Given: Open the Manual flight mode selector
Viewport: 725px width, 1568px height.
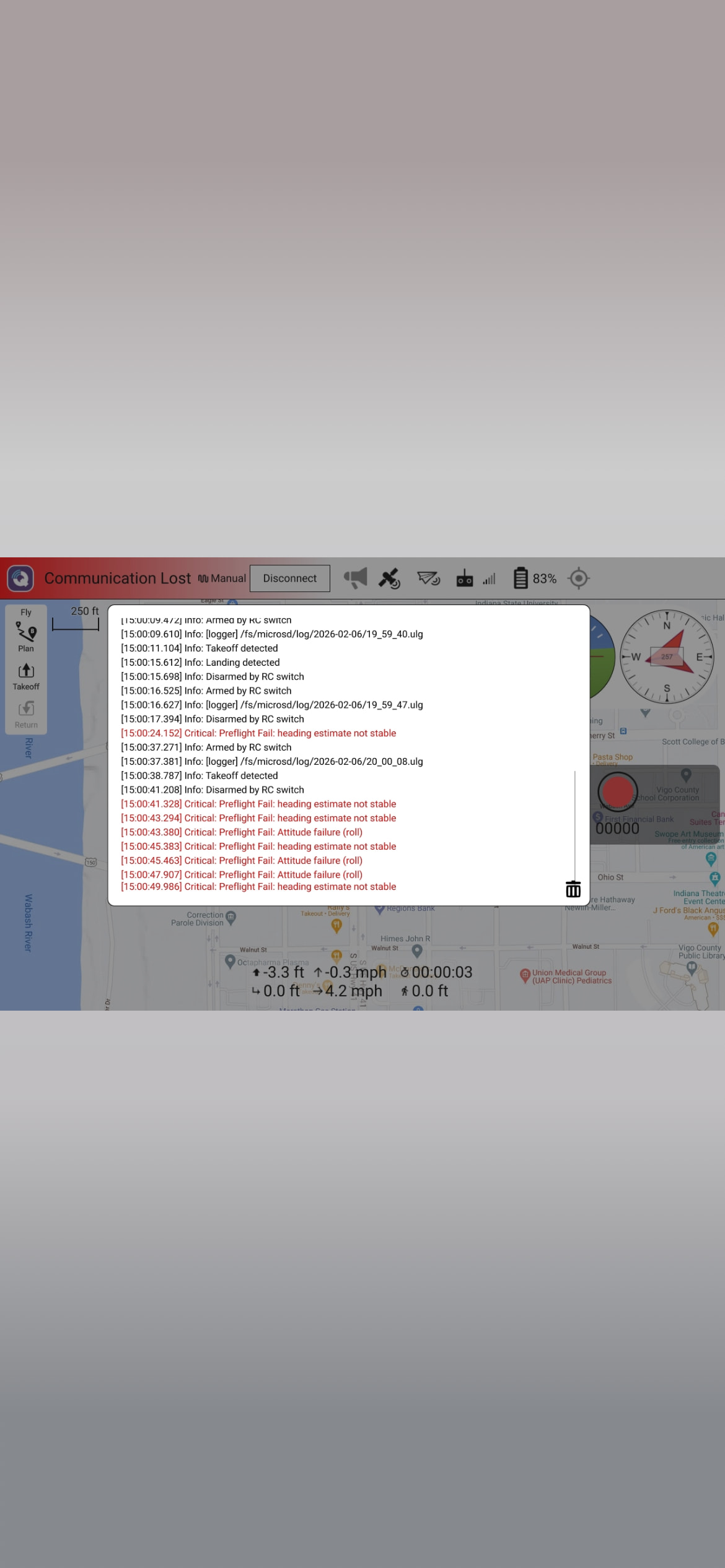Looking at the screenshot, I should point(222,578).
